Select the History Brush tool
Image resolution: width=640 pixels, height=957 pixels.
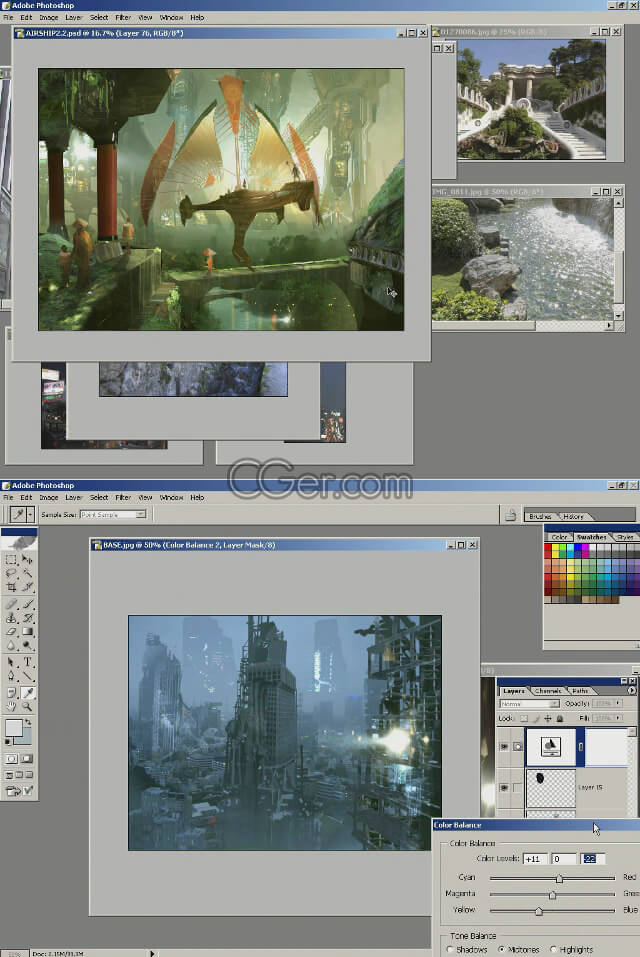(x=27, y=618)
